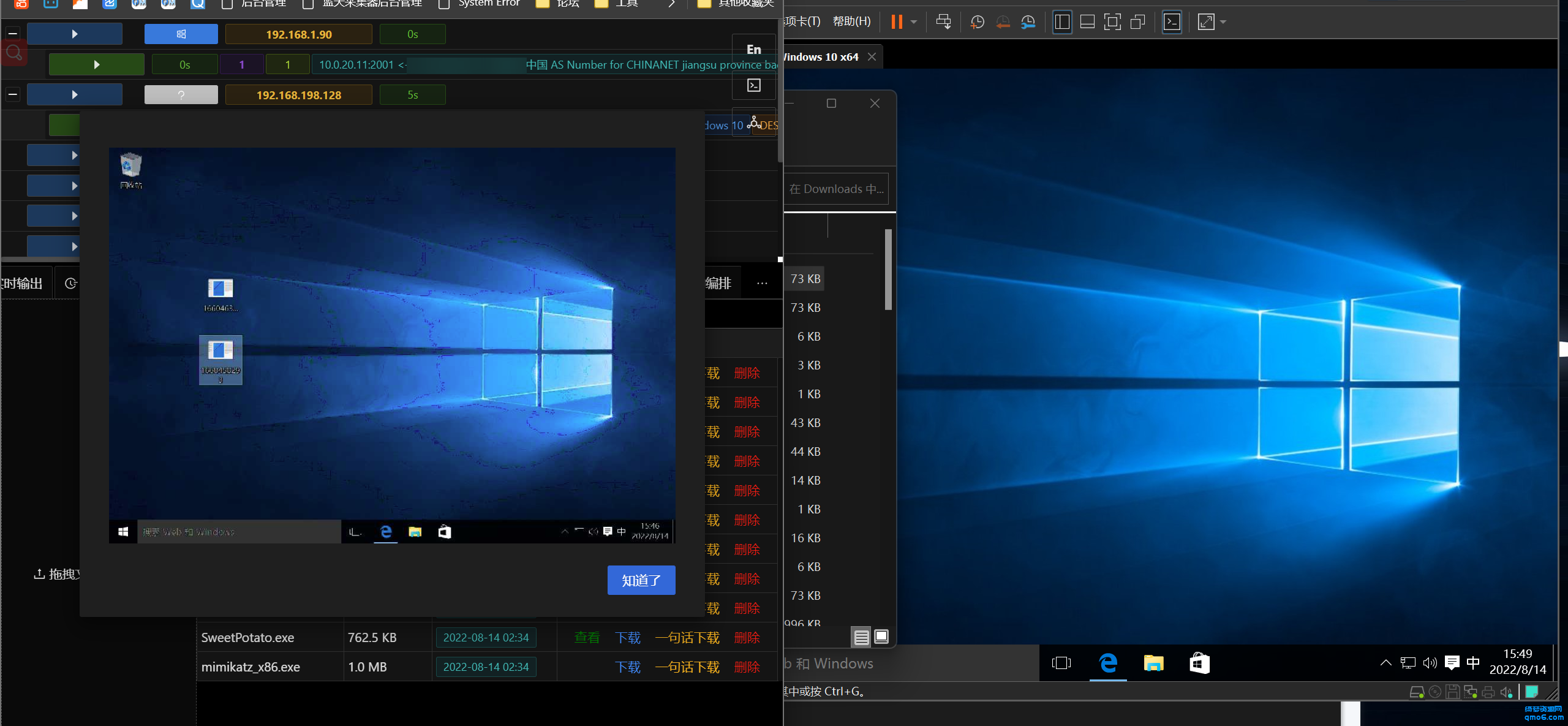Open the terminal icon in the right side panel

[x=754, y=85]
